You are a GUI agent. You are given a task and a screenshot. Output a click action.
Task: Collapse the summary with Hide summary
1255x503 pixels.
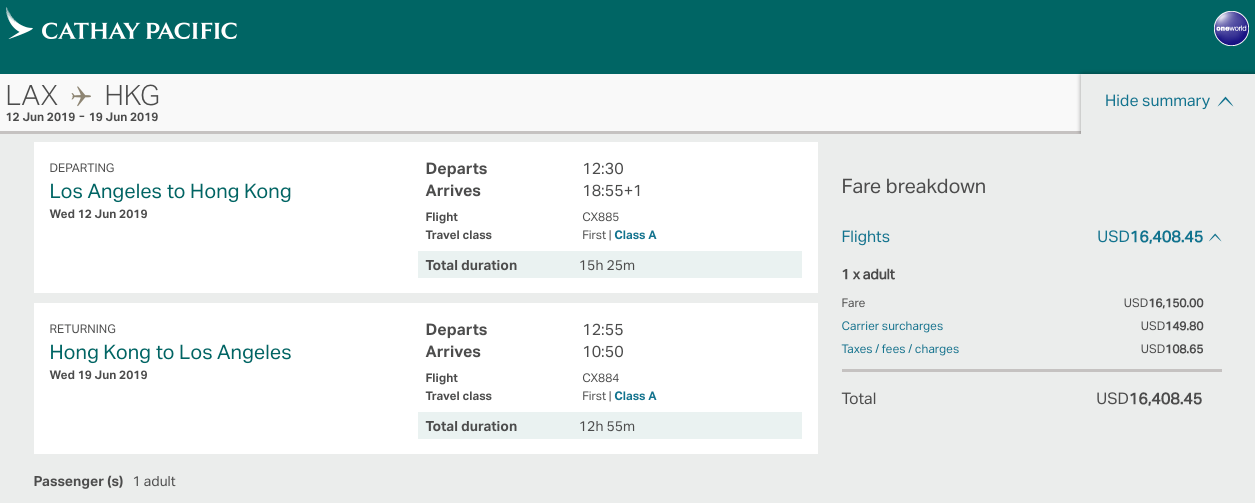coord(1167,101)
